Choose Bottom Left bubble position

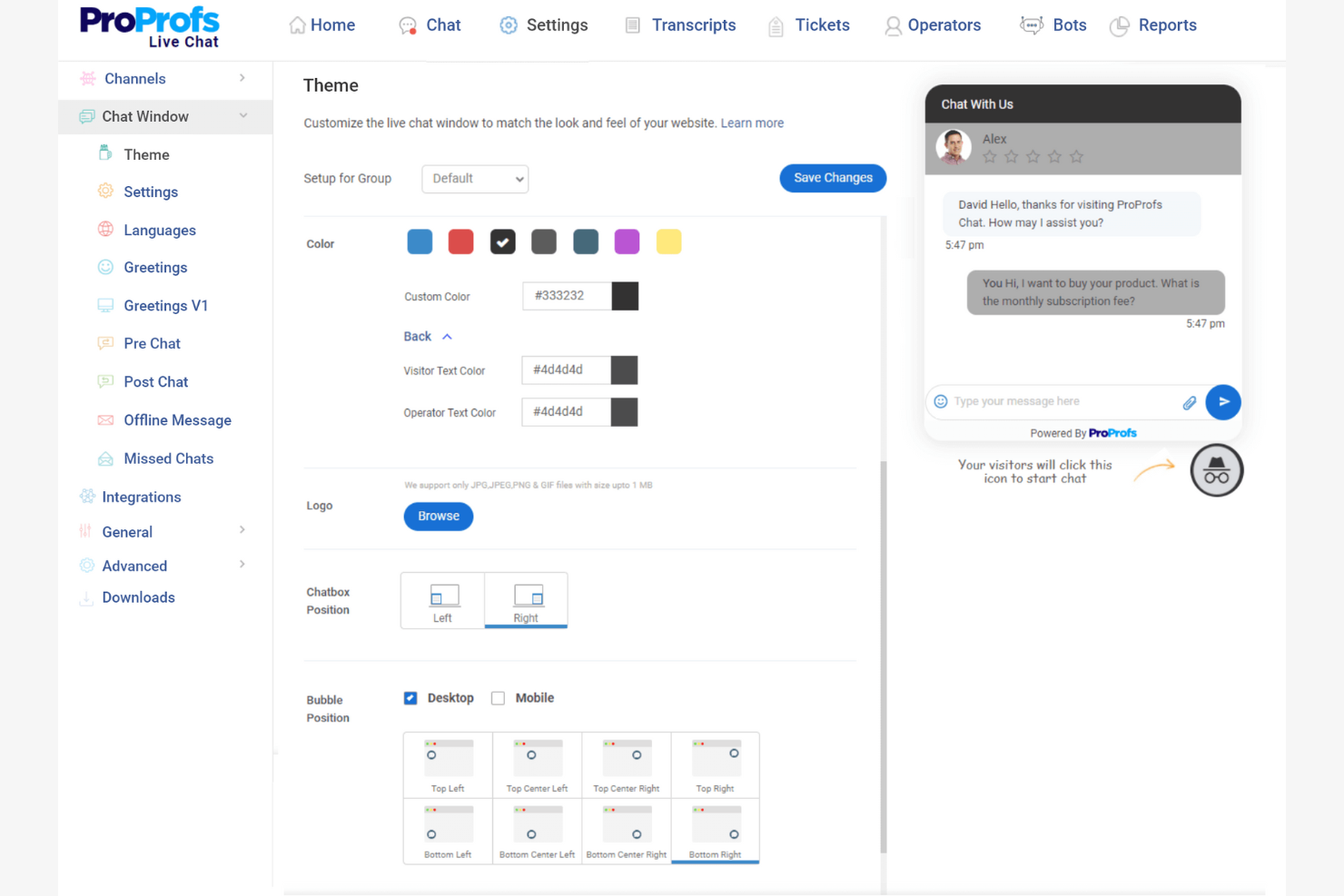coord(448,831)
